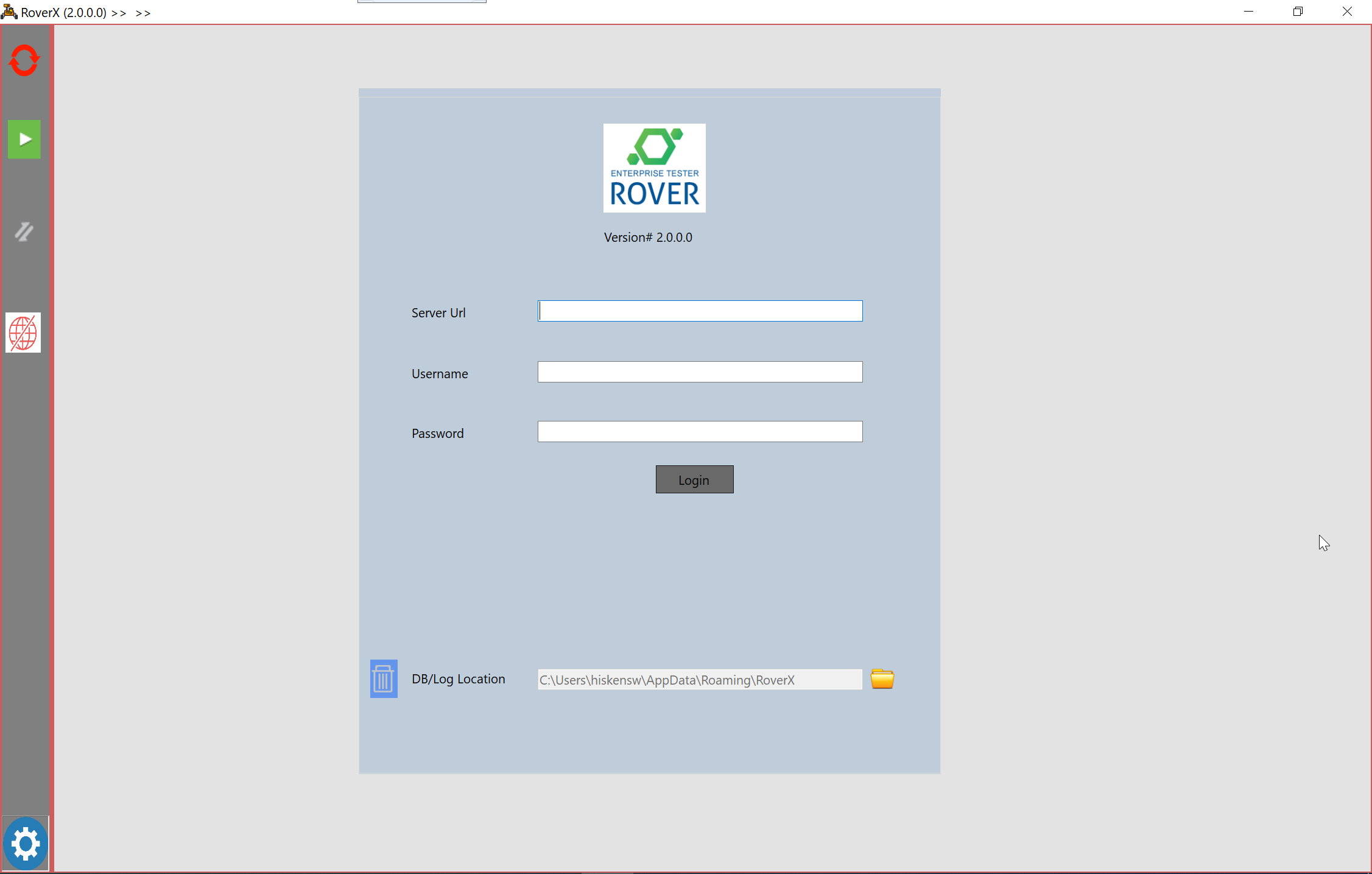The height and width of the screenshot is (874, 1372).
Task: Click into the Server Url field
Action: coord(700,311)
